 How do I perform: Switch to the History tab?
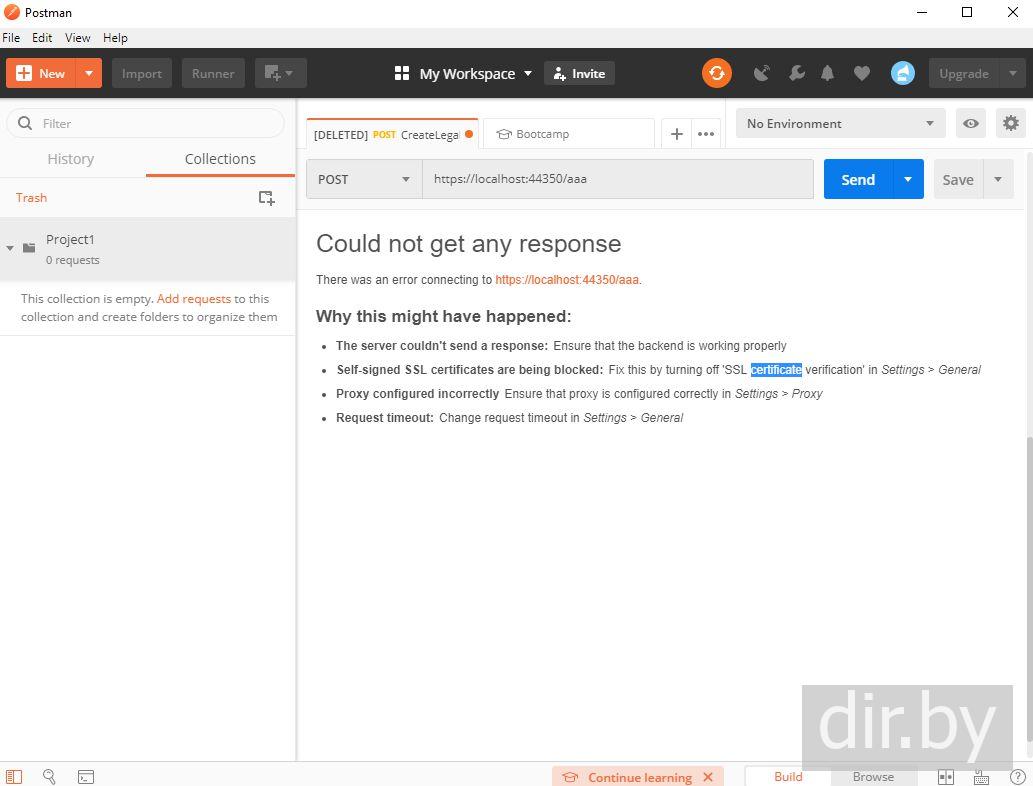70,159
